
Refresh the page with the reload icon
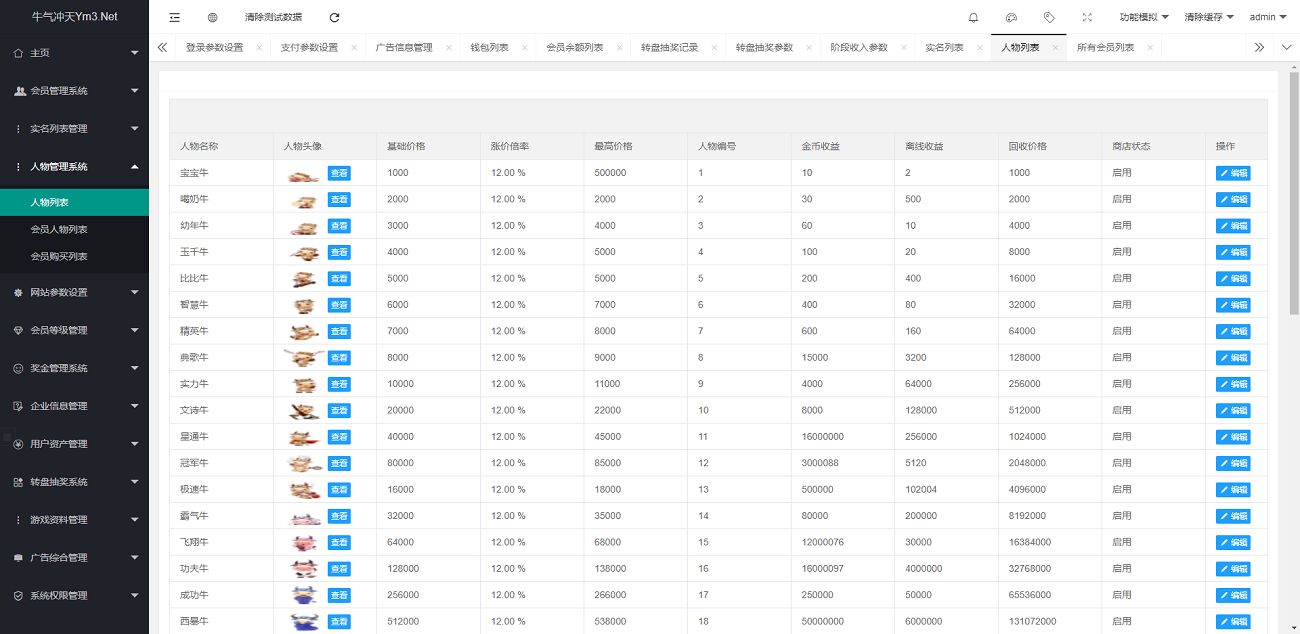[334, 17]
